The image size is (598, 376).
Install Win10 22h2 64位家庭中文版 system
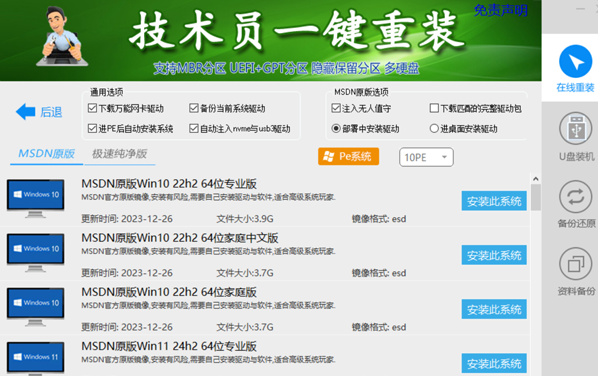tap(494, 255)
